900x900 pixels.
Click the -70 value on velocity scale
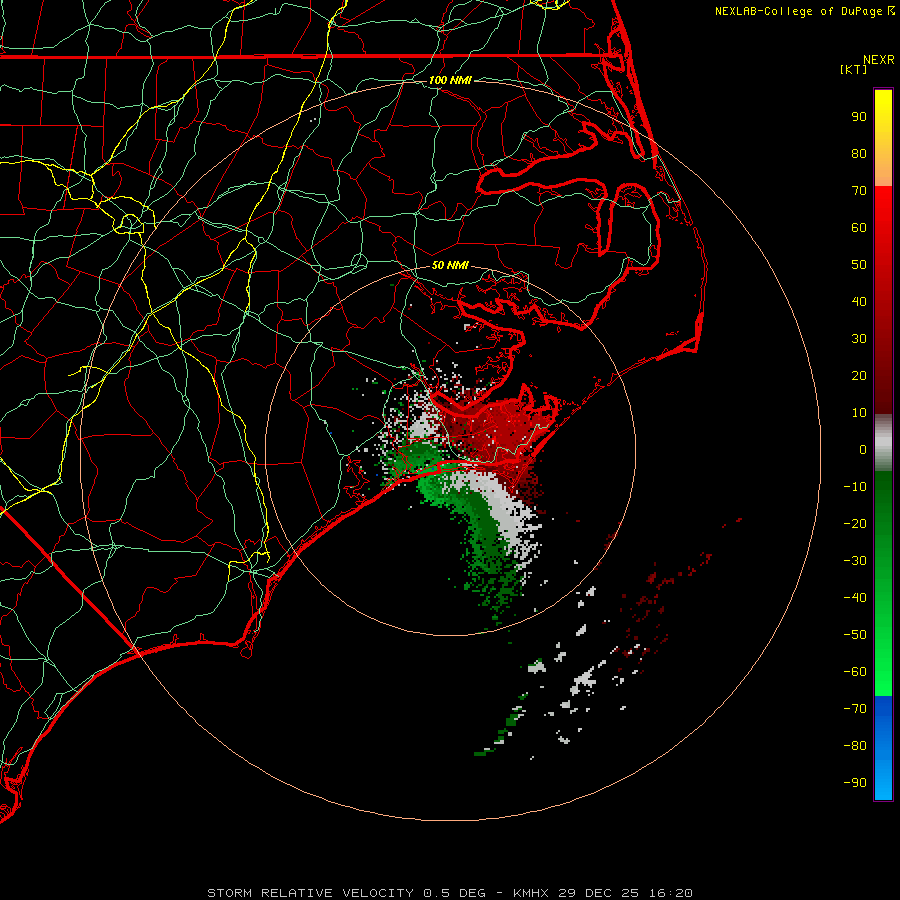pos(855,709)
